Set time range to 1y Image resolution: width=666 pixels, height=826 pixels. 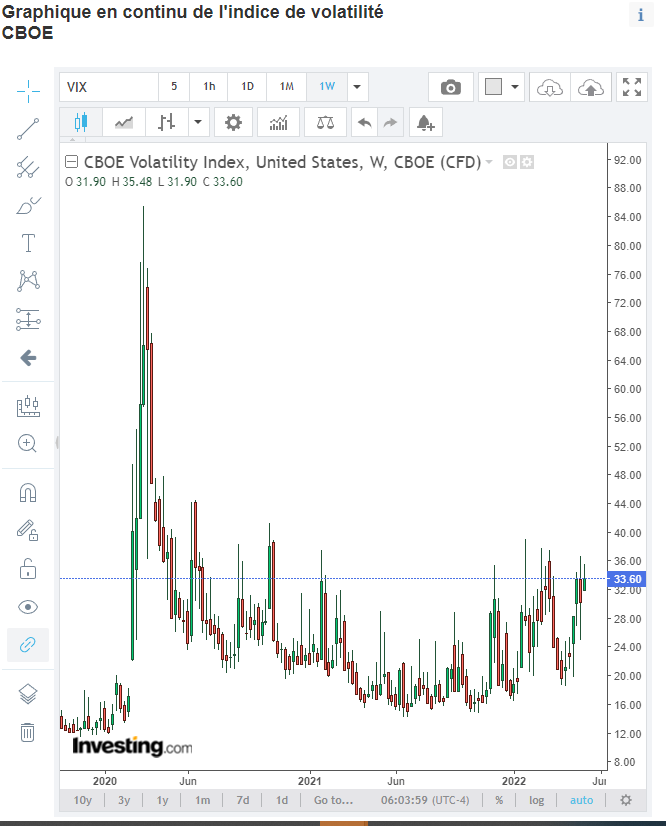162,800
